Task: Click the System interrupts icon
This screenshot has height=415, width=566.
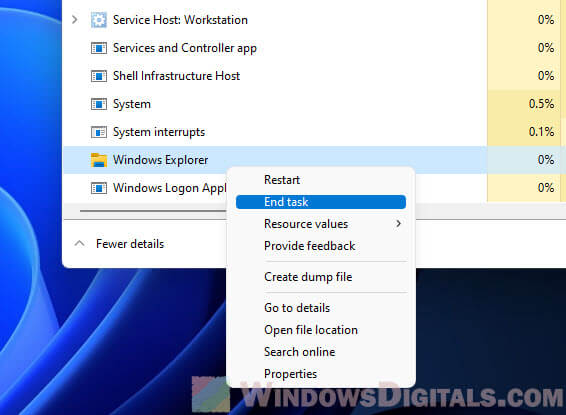Action: click(x=99, y=132)
